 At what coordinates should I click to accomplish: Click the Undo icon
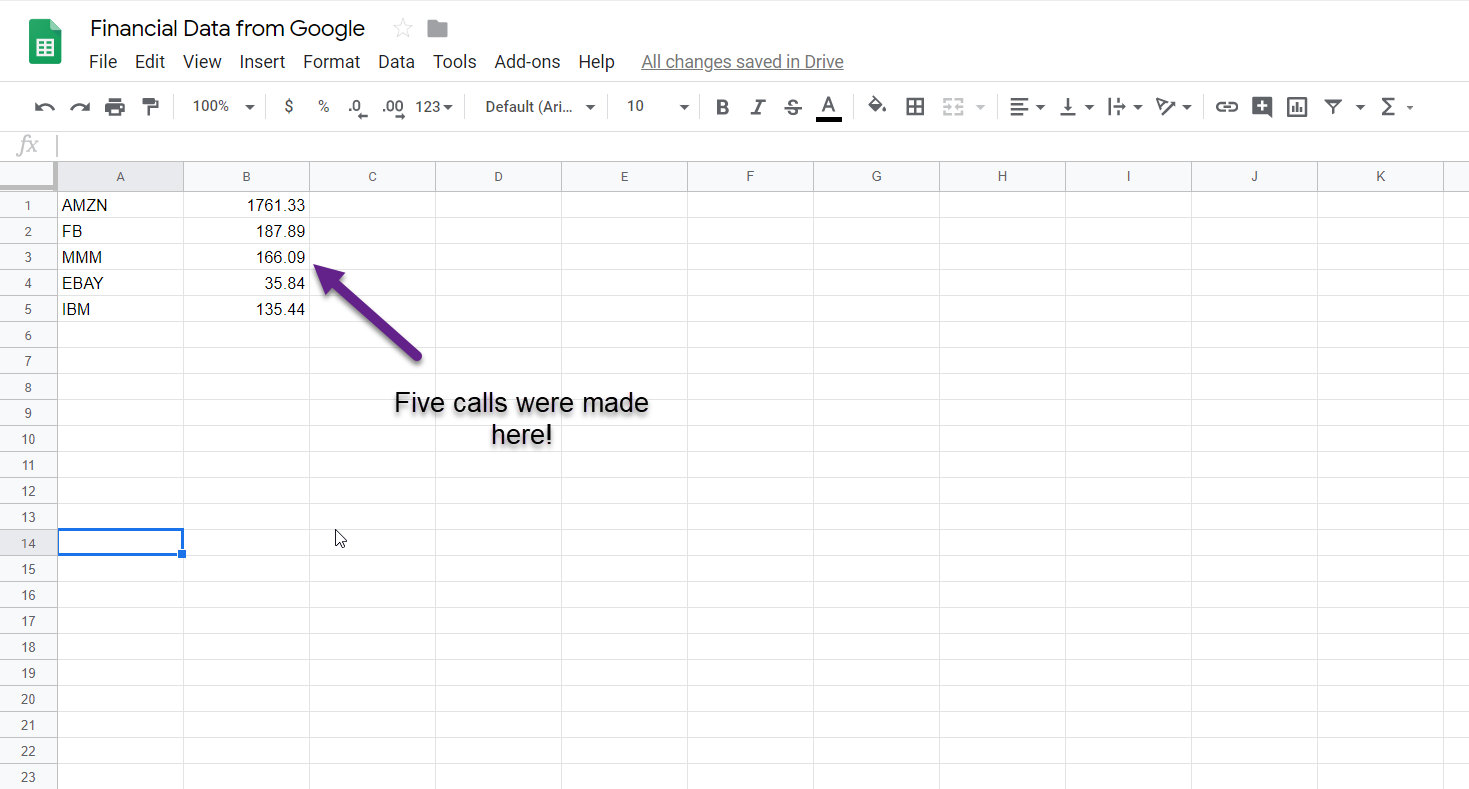(x=44, y=107)
